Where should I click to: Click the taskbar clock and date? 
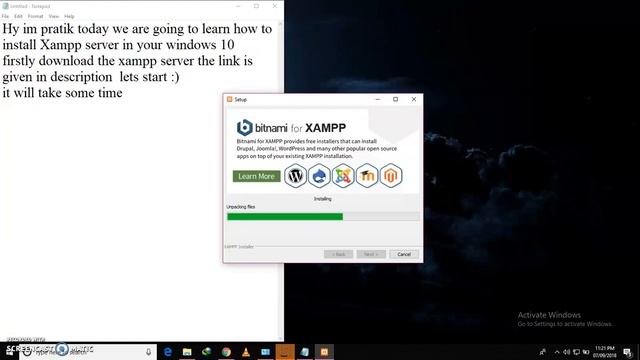pos(604,352)
